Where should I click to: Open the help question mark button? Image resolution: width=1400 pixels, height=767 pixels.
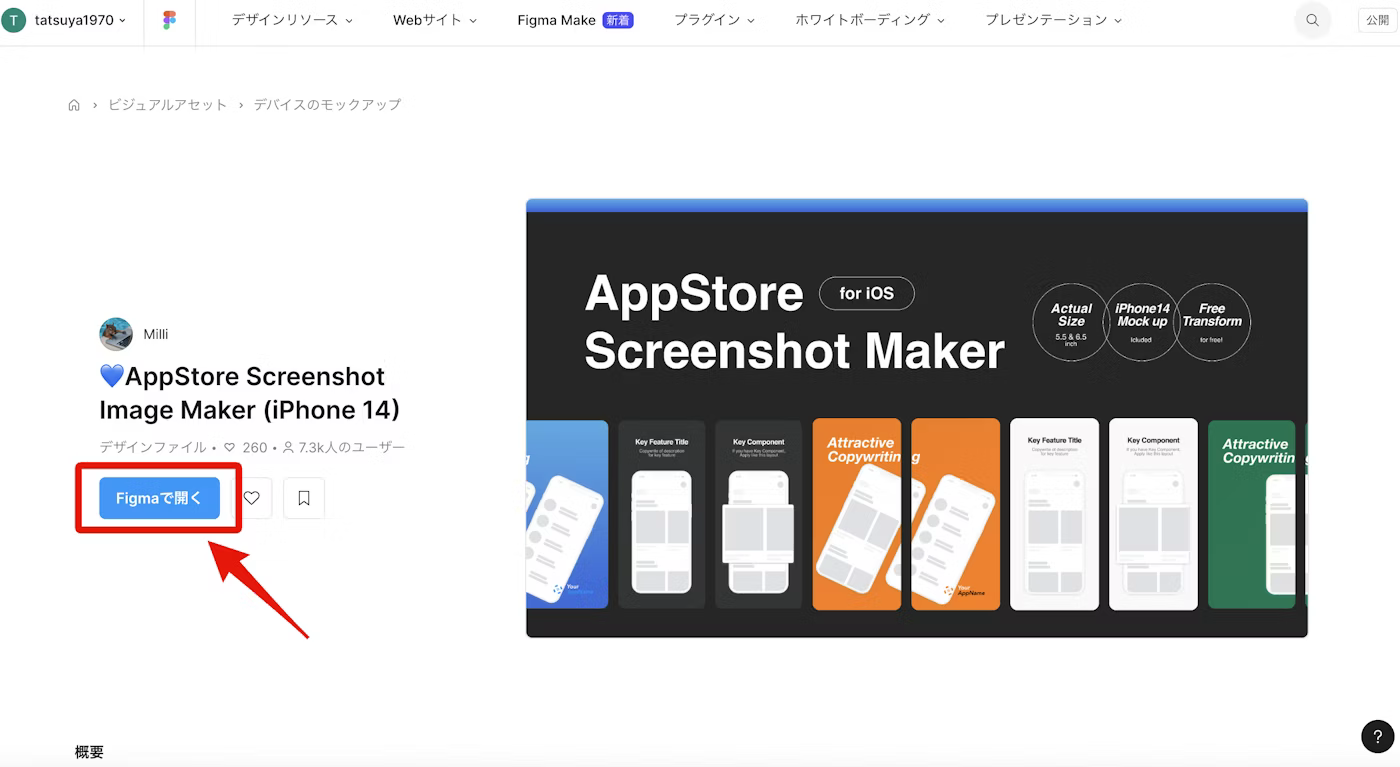(x=1377, y=737)
